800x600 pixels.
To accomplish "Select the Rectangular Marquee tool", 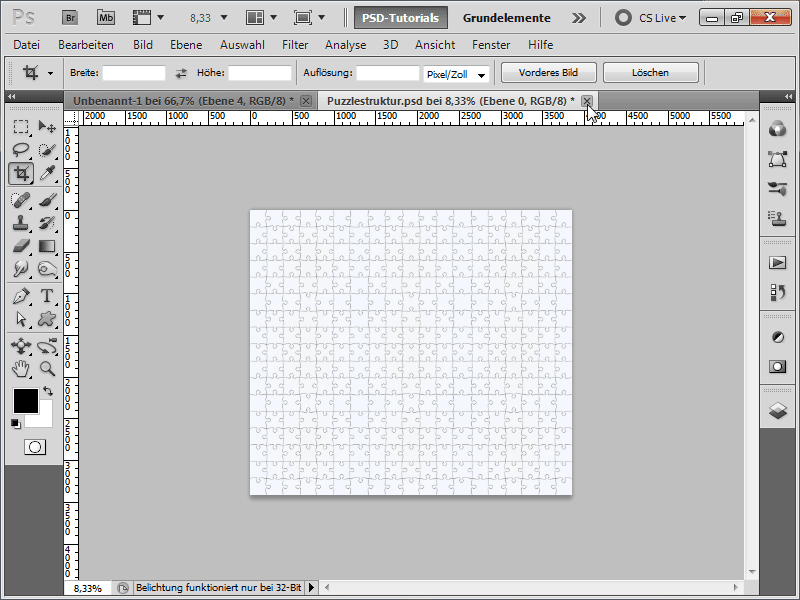I will tap(21, 126).
